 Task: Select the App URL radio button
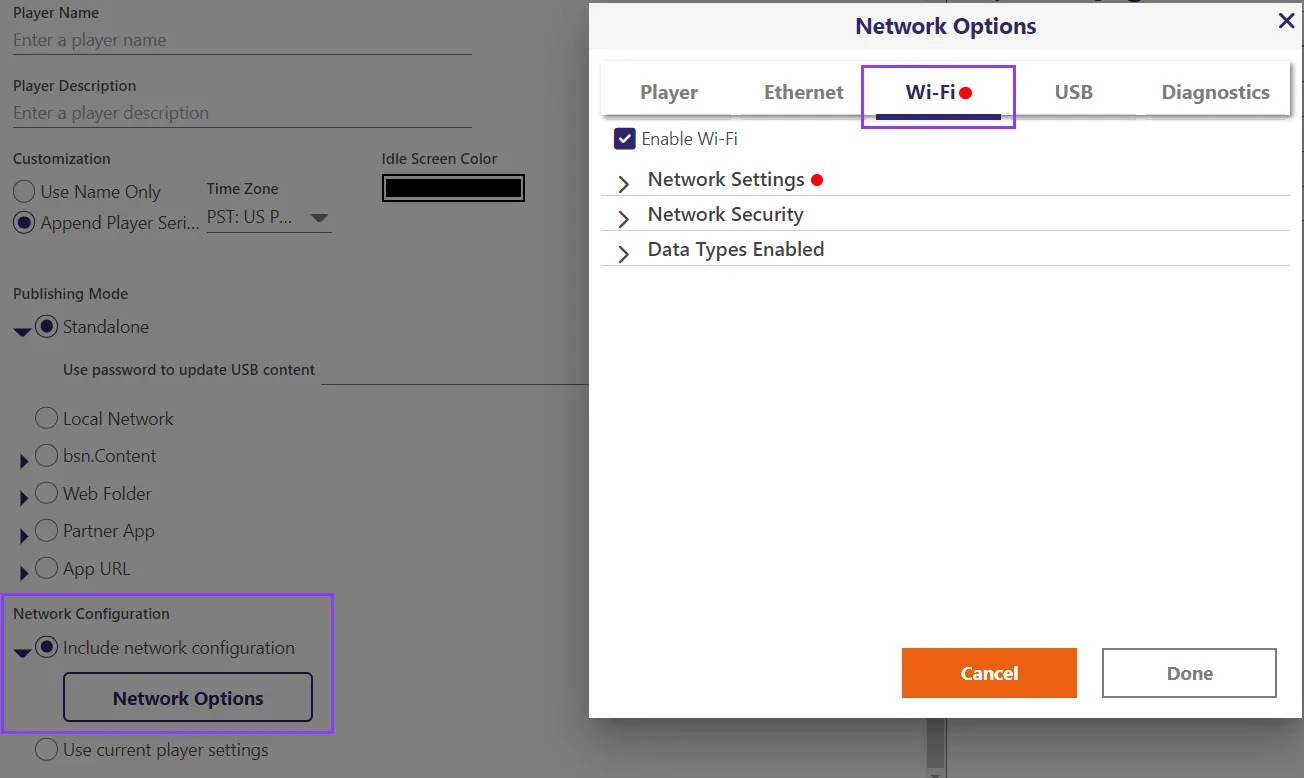point(46,568)
